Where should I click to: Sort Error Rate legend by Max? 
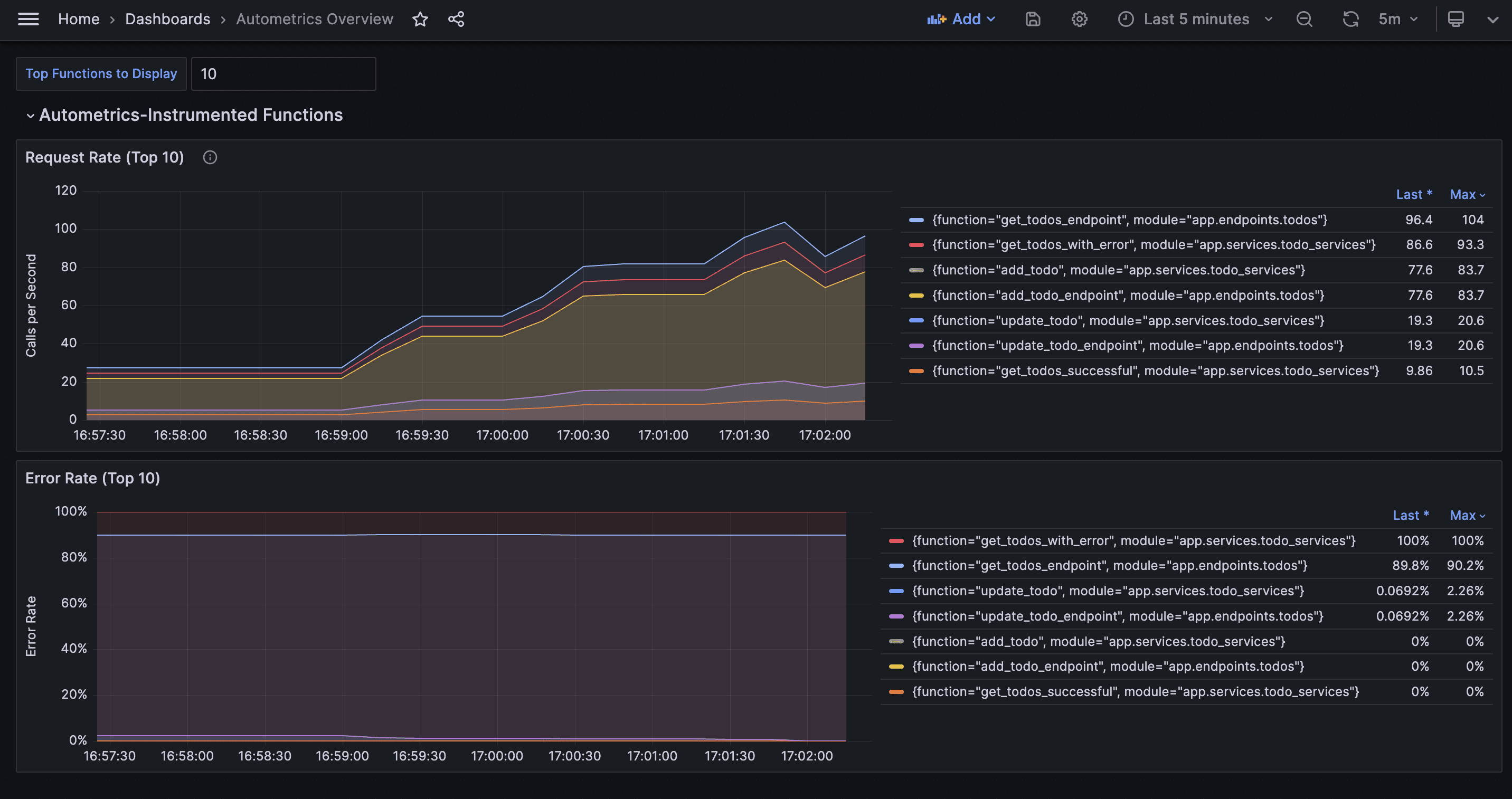coord(1468,516)
